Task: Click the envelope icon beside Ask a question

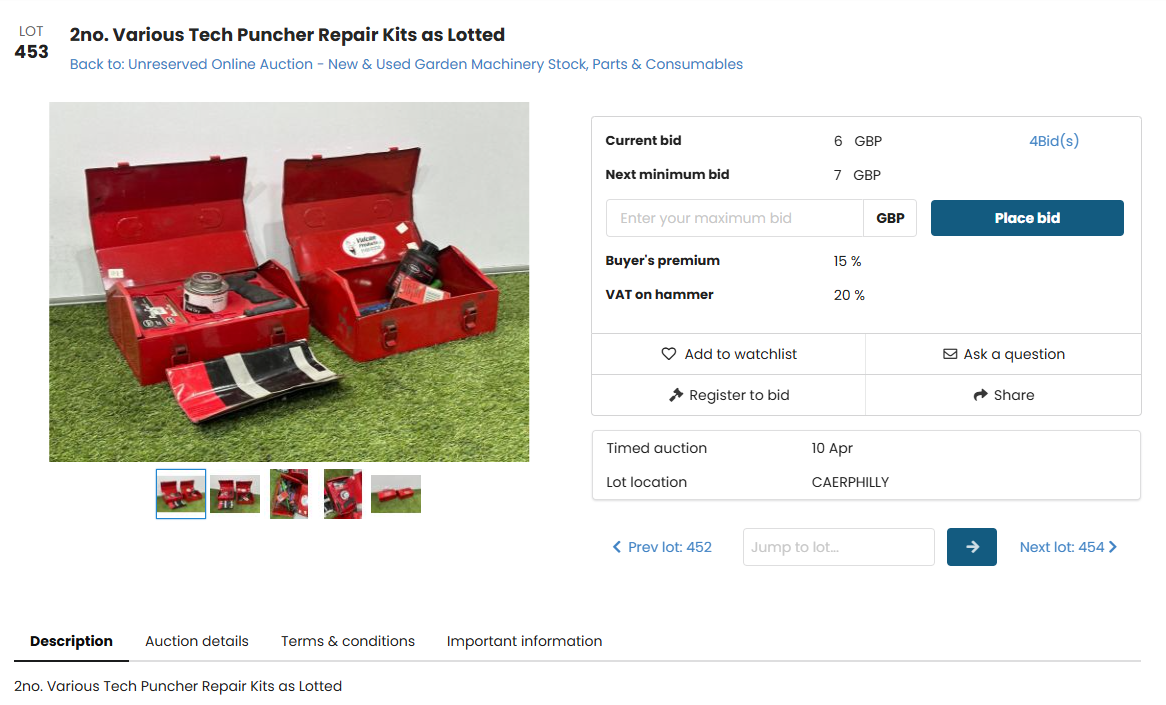Action: click(950, 354)
